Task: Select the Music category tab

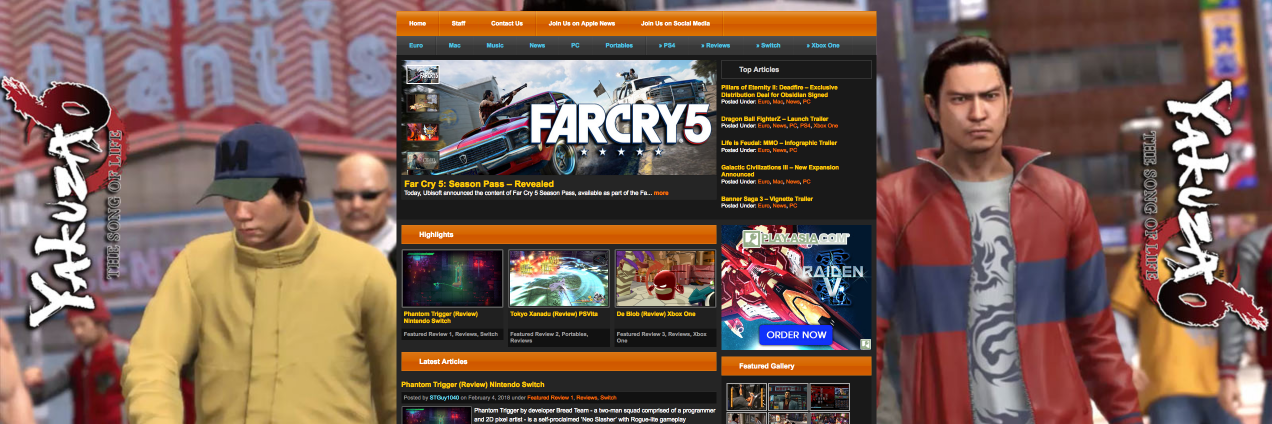Action: click(495, 46)
